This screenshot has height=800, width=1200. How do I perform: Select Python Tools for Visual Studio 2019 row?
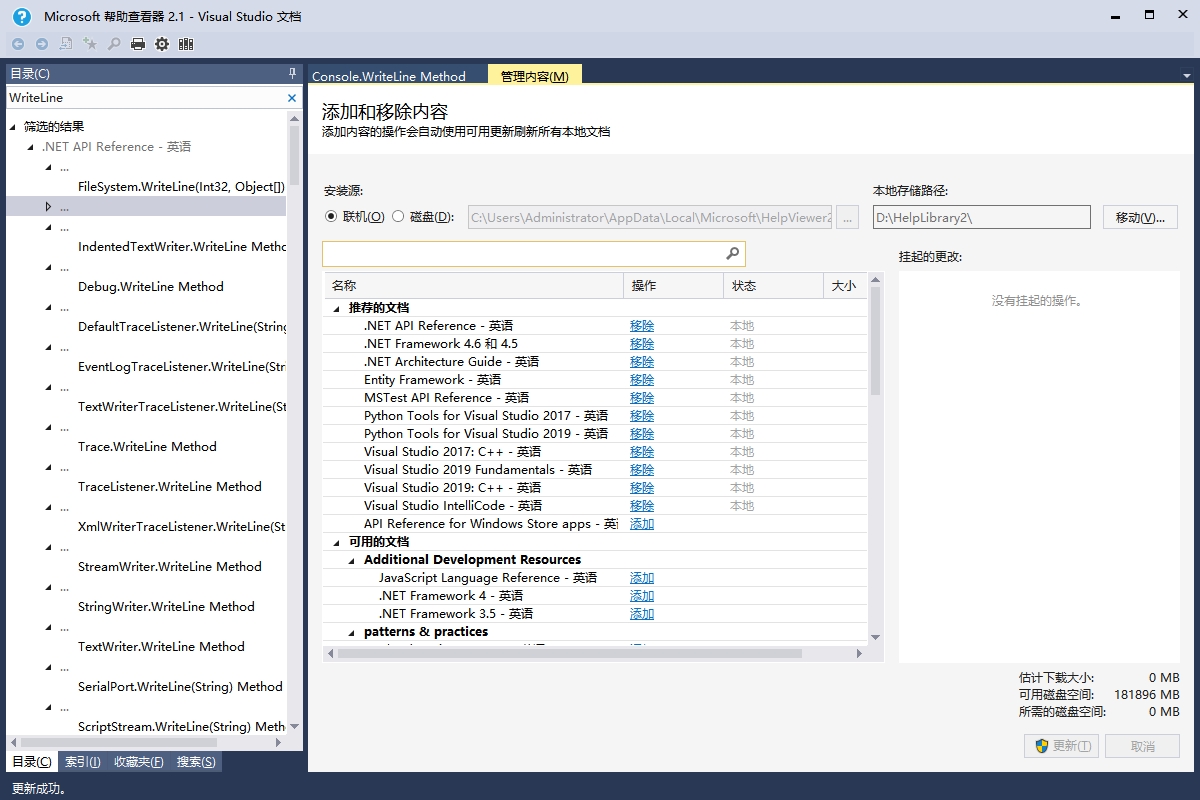click(596, 434)
